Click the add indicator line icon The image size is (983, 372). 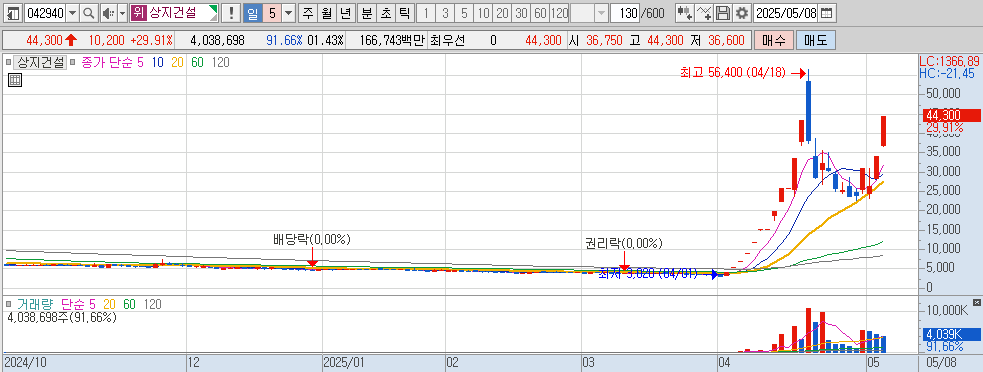point(705,13)
